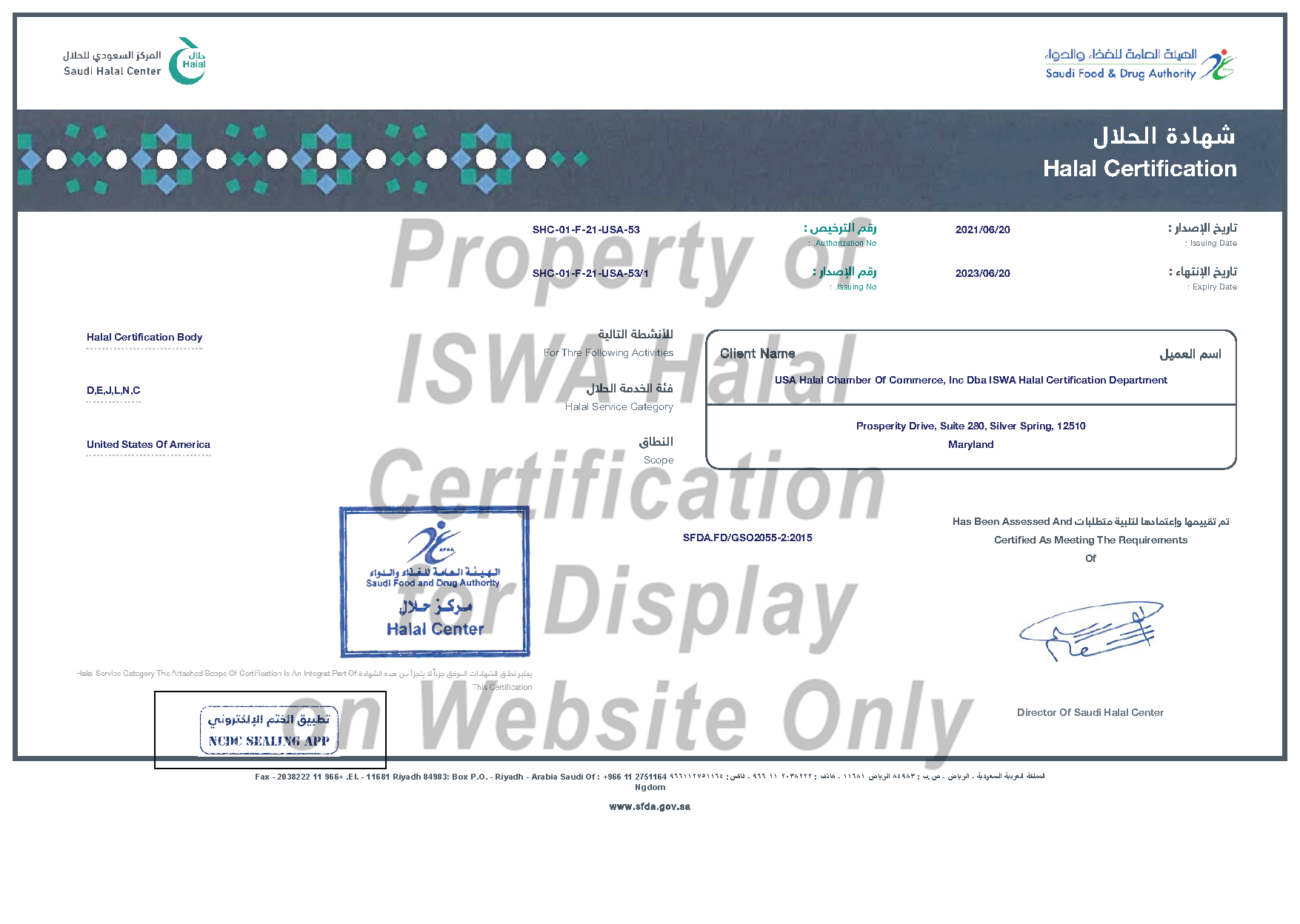This screenshot has width=1300, height=924.
Task: Click the English 'Scope' label
Action: click(x=659, y=461)
